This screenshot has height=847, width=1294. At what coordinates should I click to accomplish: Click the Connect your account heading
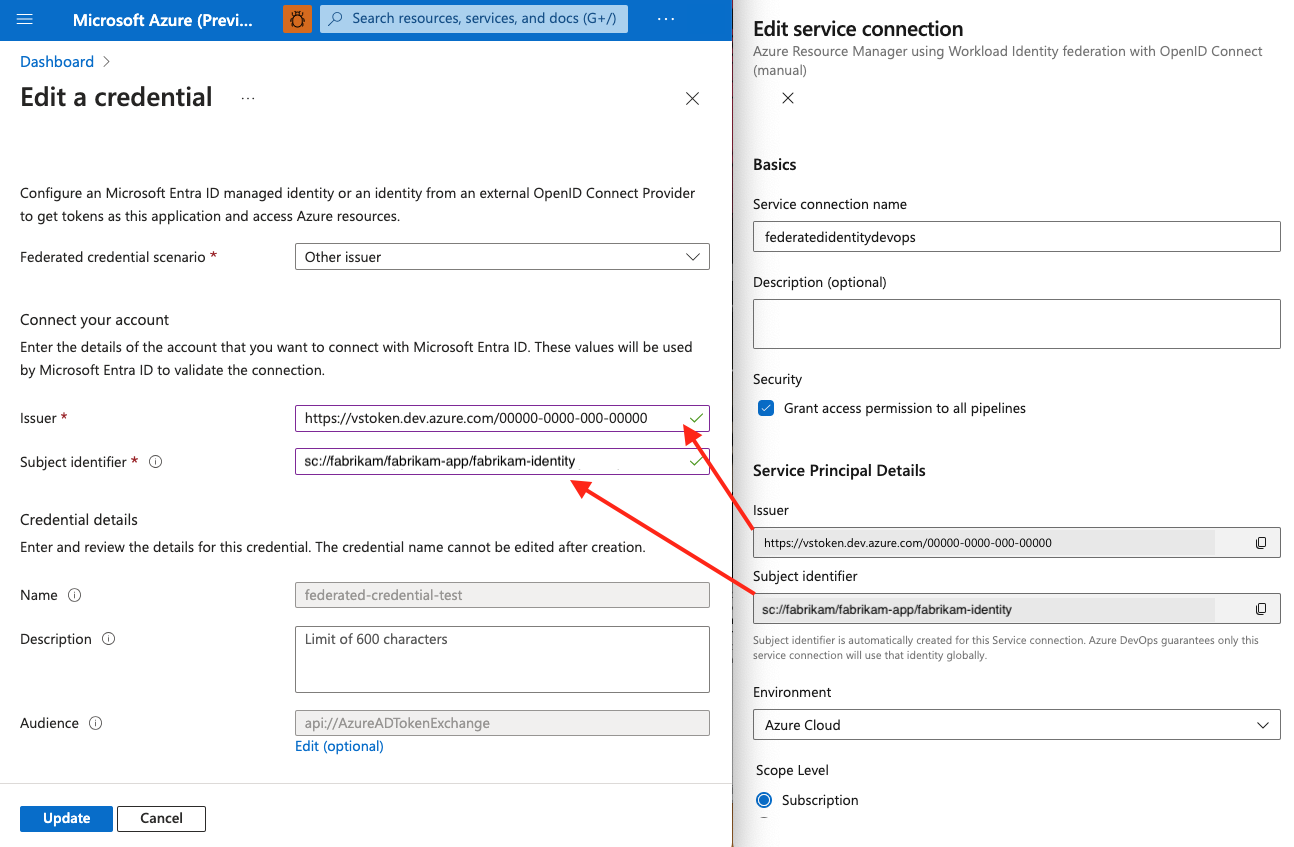click(95, 320)
